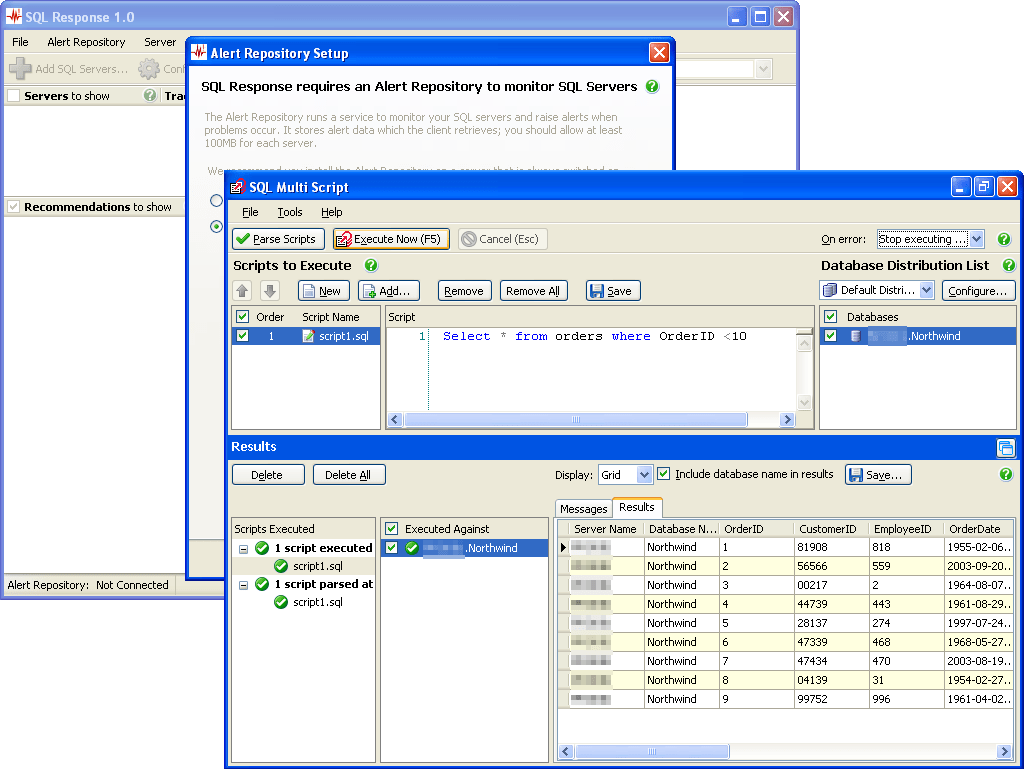Image resolution: width=1024 pixels, height=769 pixels.
Task: Click script editor horizontal scrollbar thumb
Action: tap(575, 420)
